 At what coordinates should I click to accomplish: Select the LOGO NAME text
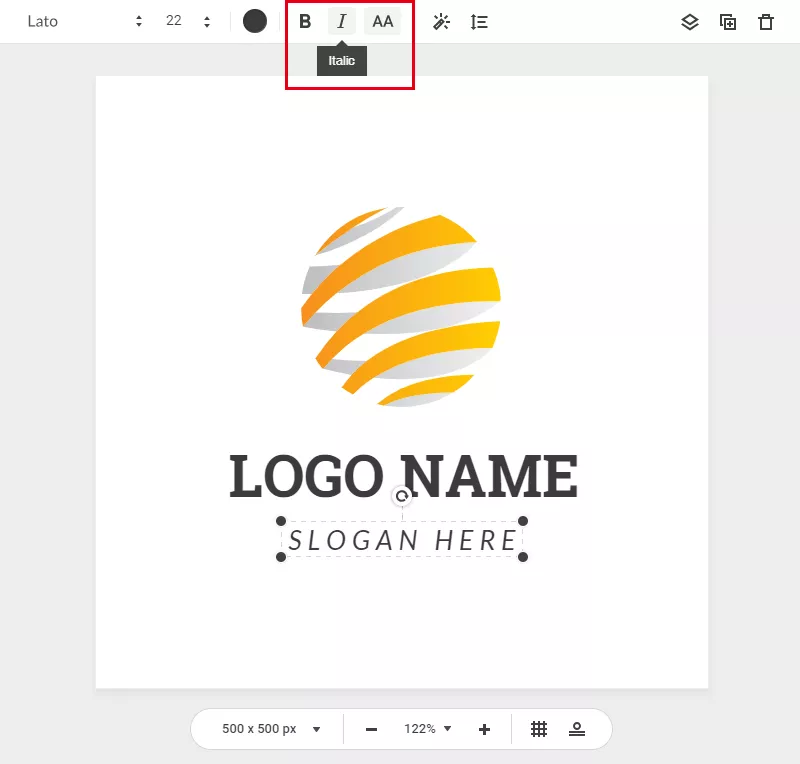(x=403, y=476)
